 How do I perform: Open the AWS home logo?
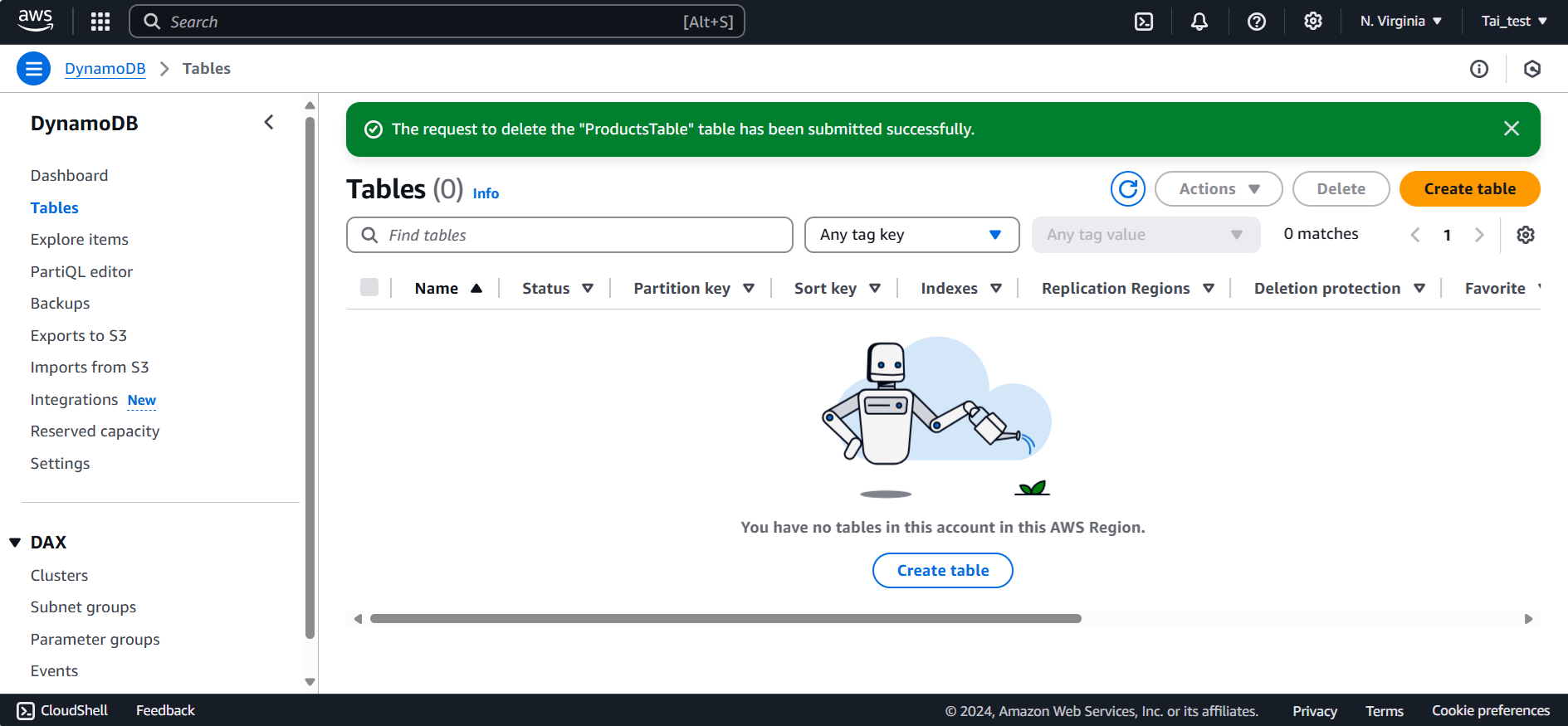(35, 21)
